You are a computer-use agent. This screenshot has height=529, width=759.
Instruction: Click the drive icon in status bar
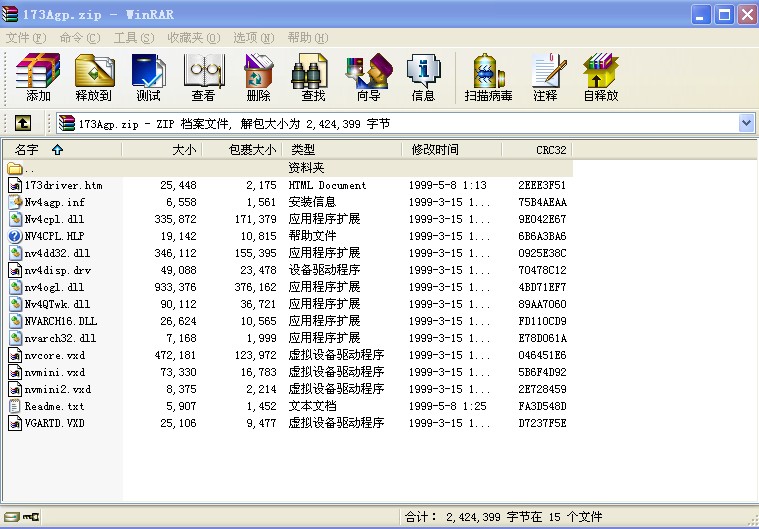point(11,517)
